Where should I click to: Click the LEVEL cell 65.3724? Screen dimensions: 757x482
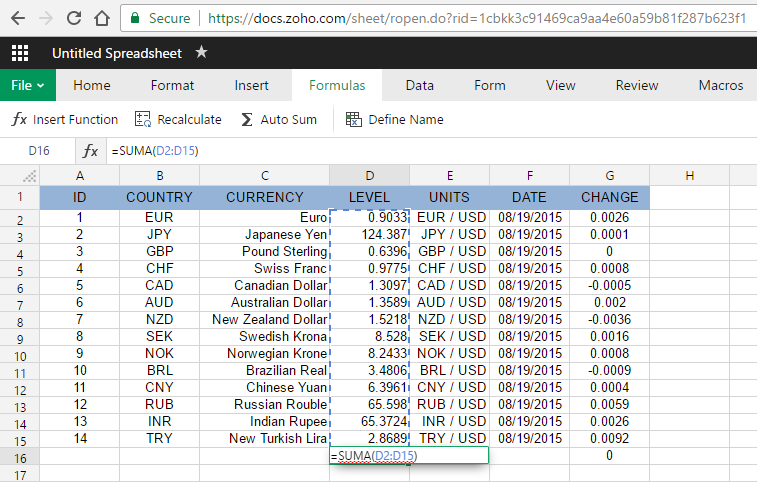pos(369,422)
